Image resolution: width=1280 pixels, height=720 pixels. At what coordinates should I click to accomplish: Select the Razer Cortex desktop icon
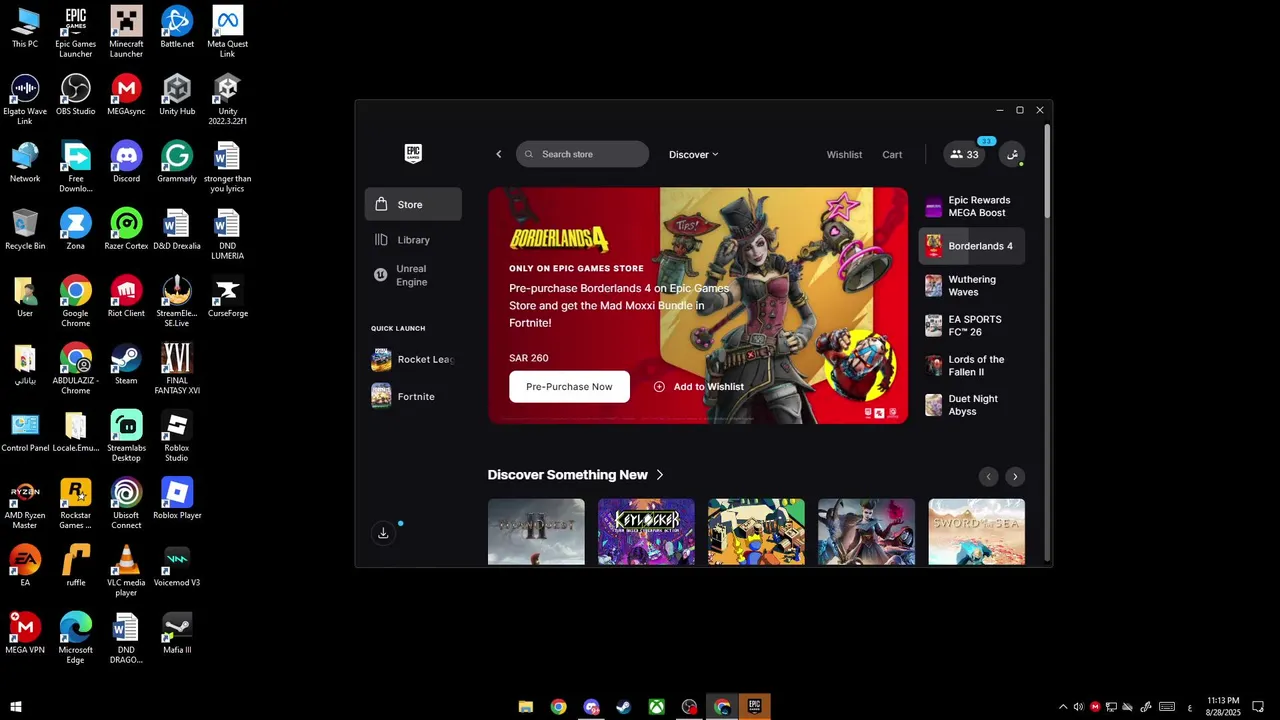[x=126, y=228]
